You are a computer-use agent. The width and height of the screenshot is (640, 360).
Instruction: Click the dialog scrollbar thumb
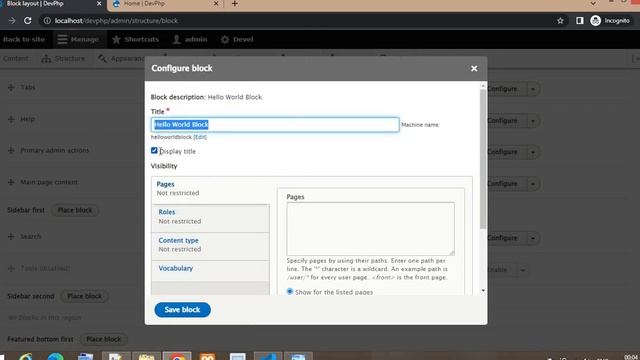[483, 159]
